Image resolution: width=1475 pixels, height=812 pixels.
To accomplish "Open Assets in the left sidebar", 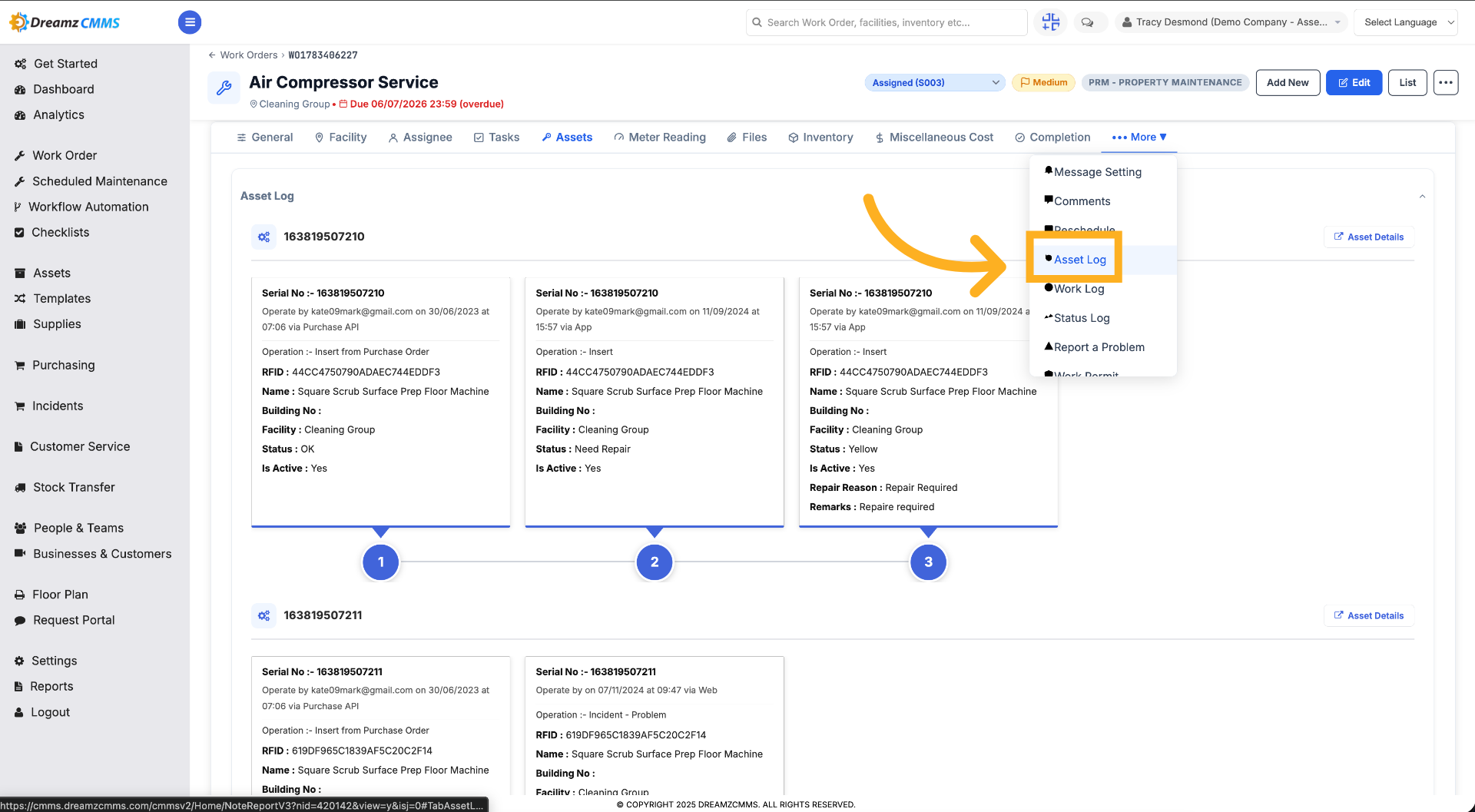I will tap(51, 273).
